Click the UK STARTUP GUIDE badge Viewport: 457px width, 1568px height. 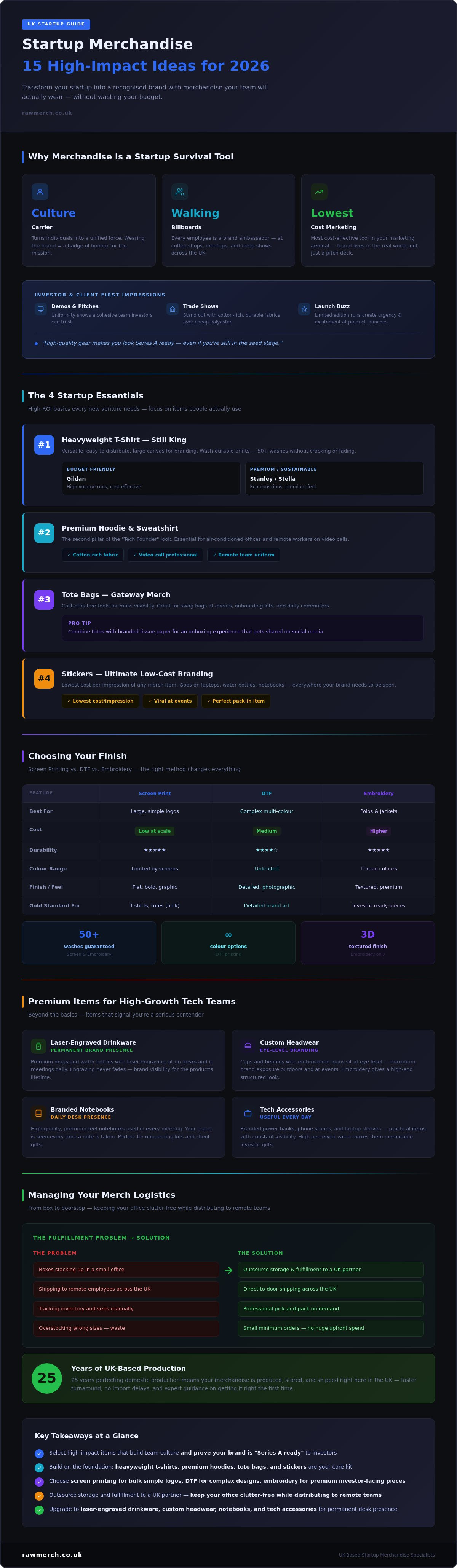tap(56, 24)
